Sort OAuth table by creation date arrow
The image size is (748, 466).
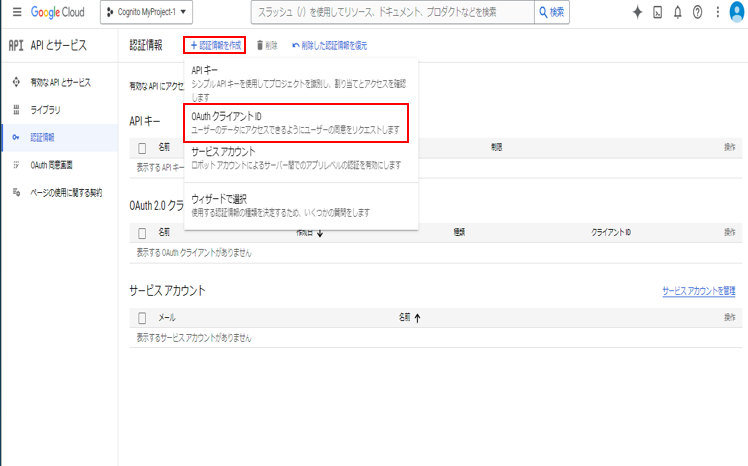[320, 233]
